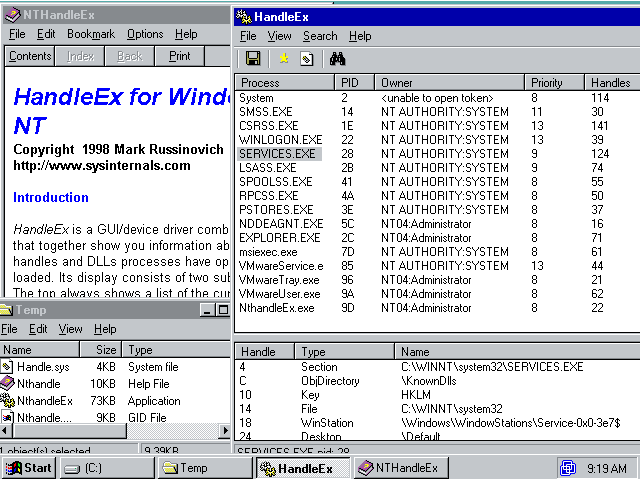Open the Search menu in HandleEx
This screenshot has width=640, height=479.
(320, 36)
